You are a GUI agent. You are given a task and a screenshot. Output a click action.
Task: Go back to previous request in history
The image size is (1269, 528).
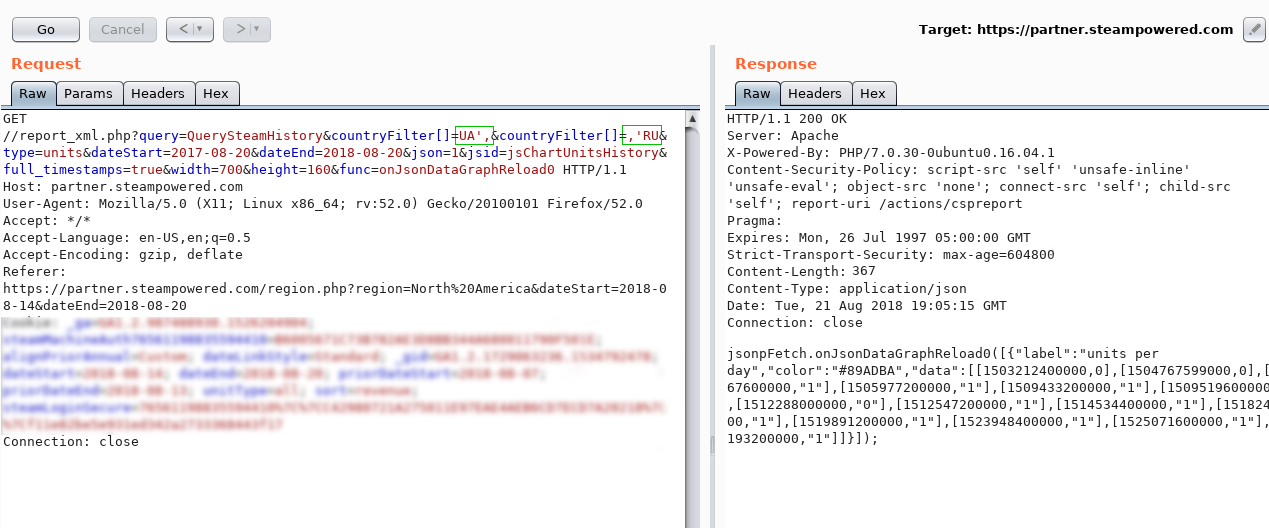point(183,29)
